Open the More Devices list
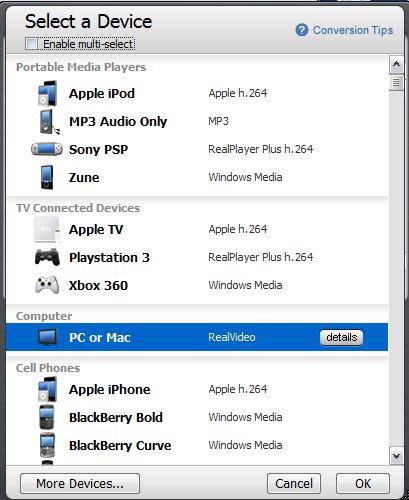 coord(80,483)
